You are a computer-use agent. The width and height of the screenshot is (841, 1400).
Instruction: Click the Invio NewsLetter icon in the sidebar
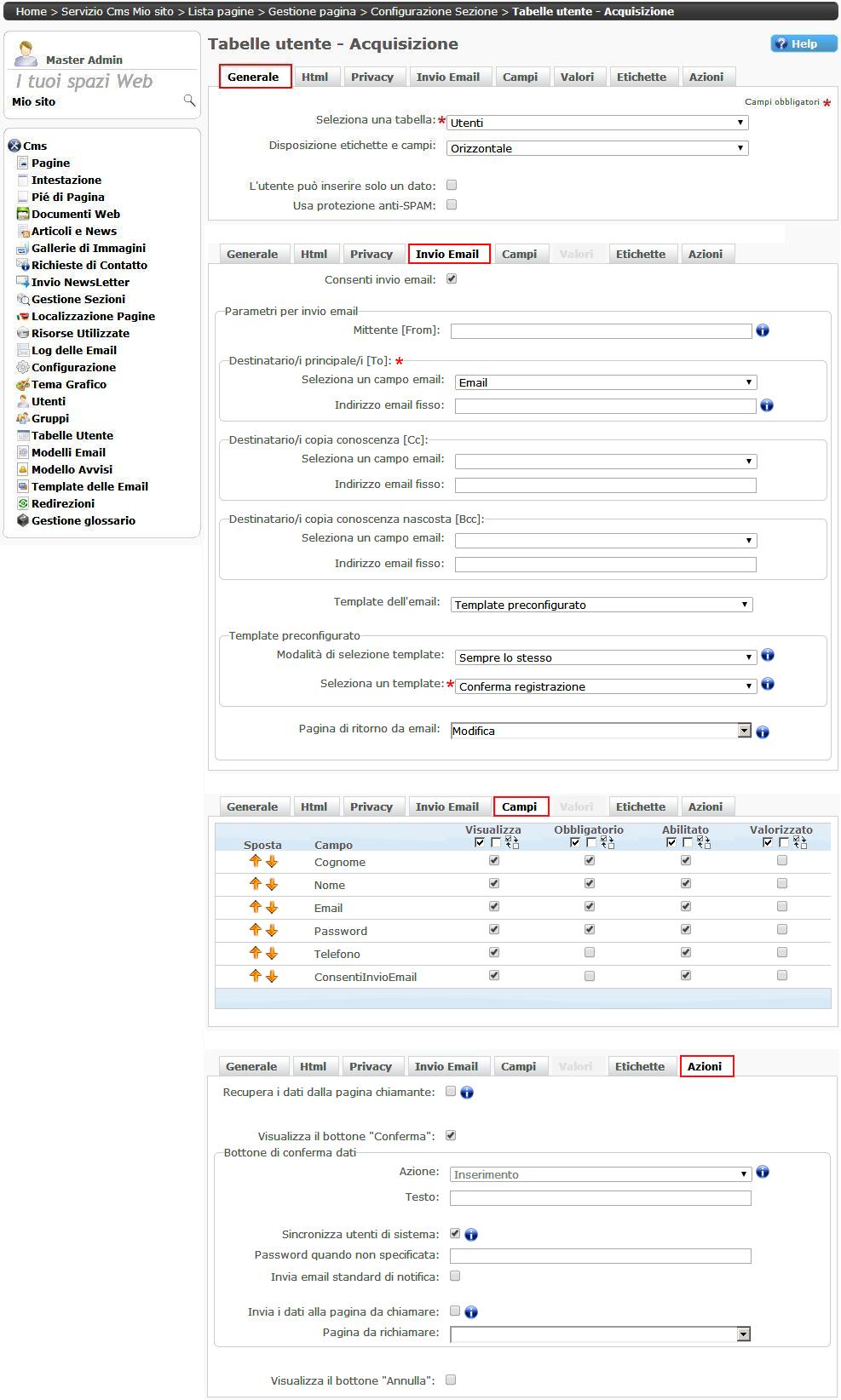tap(23, 282)
